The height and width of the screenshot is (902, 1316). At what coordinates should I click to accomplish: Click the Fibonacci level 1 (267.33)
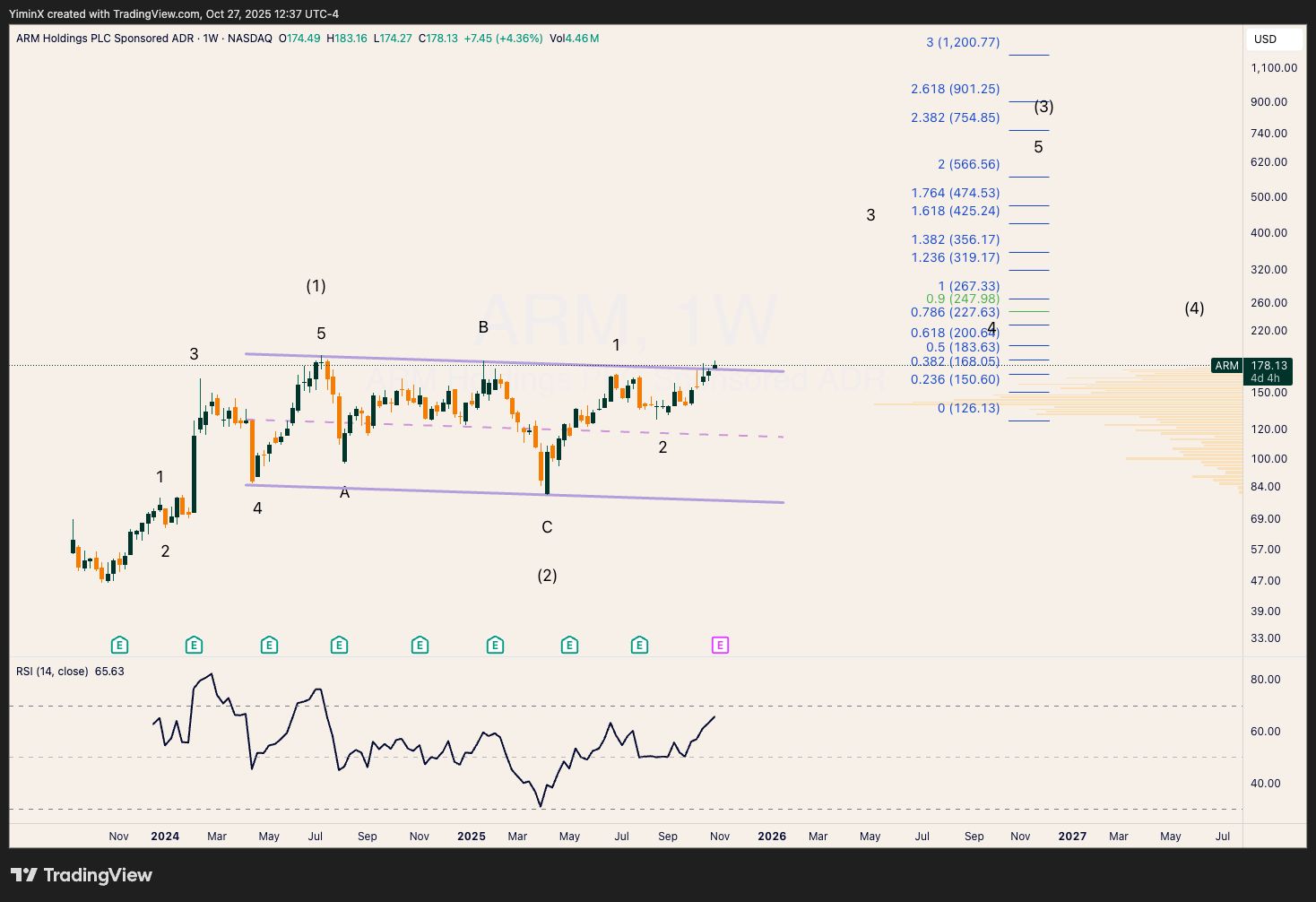[968, 286]
